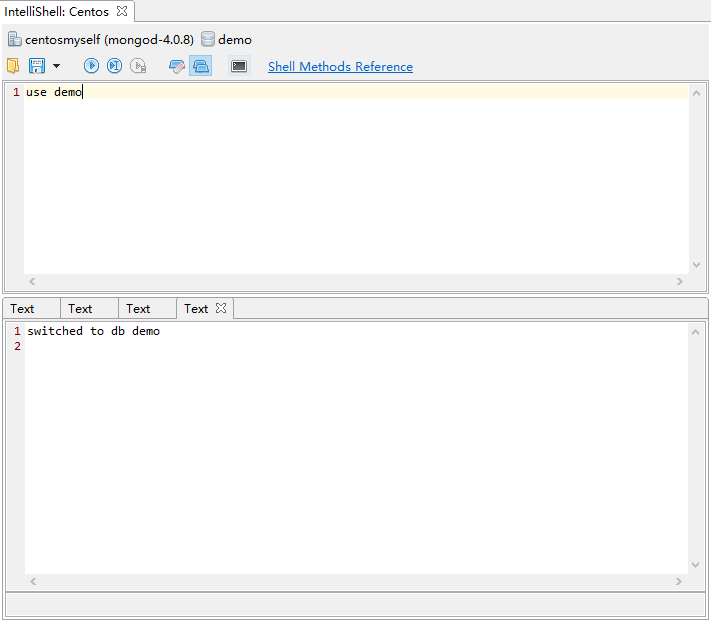Click the editor scroll-left arrow
This screenshot has height=622, width=711.
pos(32,281)
